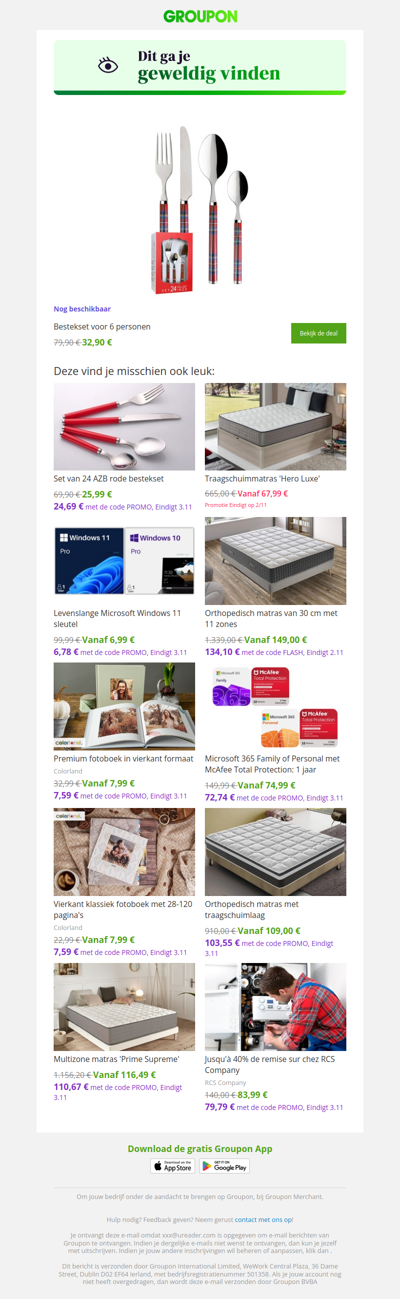400x1299 pixels.
Task: Open the Premium fotoboek image
Action: (124, 706)
